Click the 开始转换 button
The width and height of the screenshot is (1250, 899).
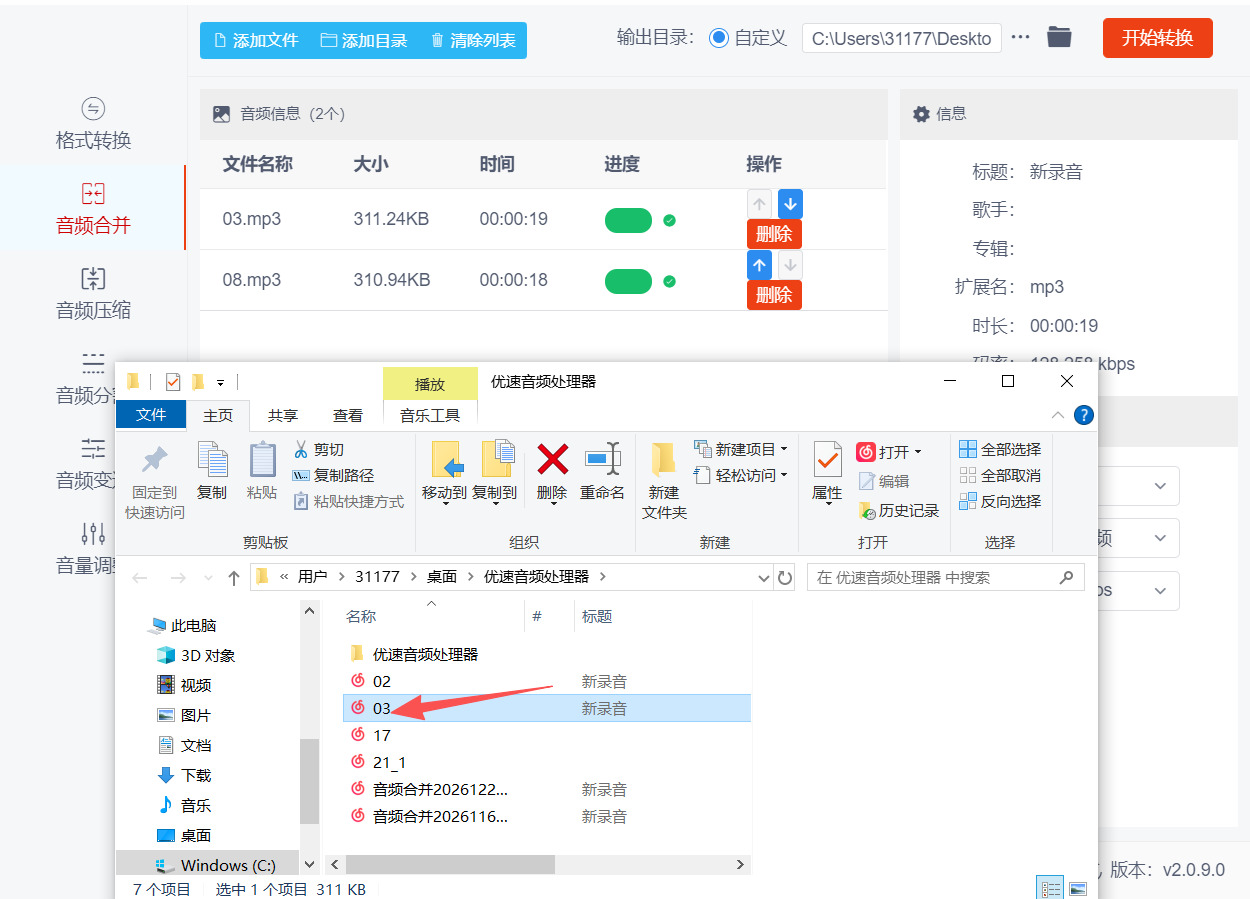1157,38
